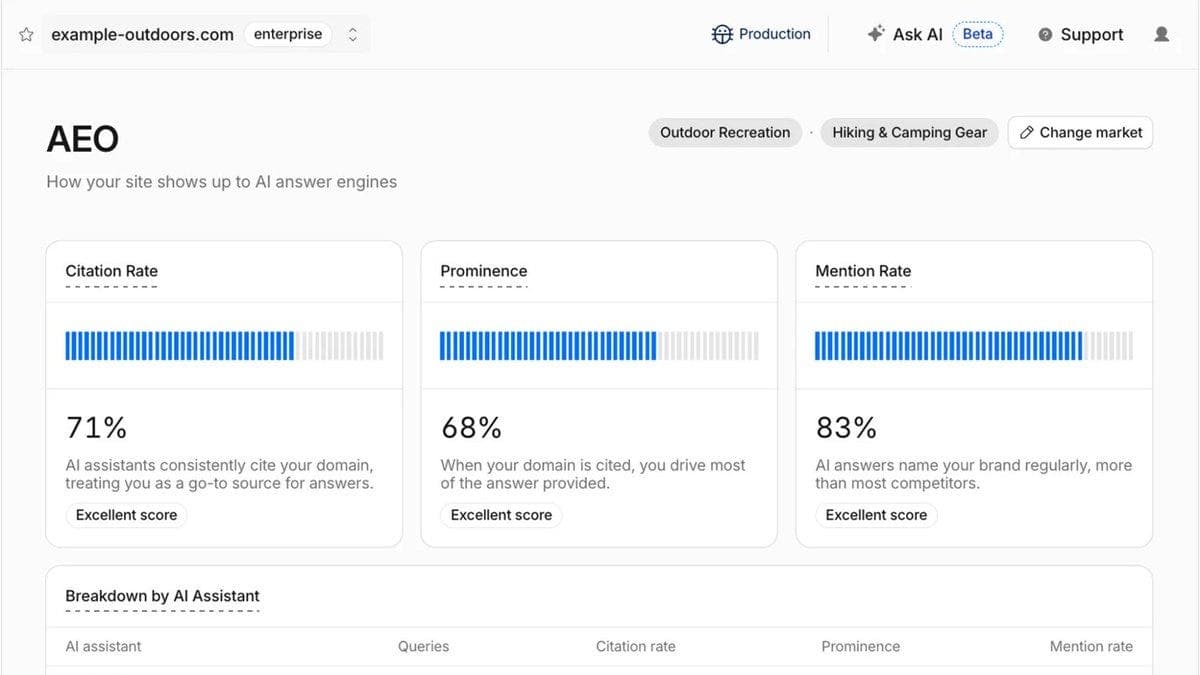Viewport: 1200px width, 675px height.
Task: Click the Mention Rate progress bar
Action: point(974,346)
